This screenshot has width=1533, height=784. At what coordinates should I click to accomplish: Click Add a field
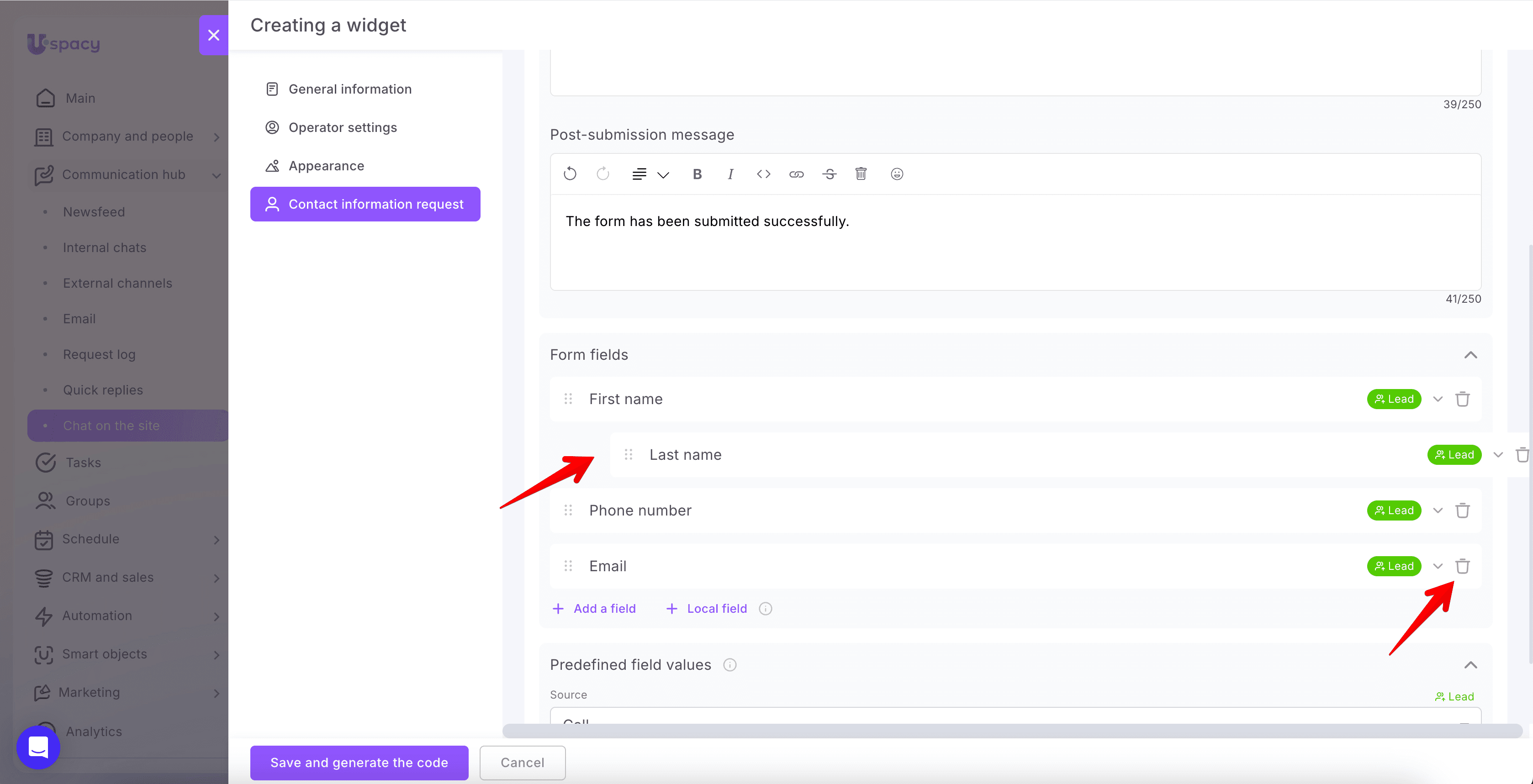pos(594,609)
